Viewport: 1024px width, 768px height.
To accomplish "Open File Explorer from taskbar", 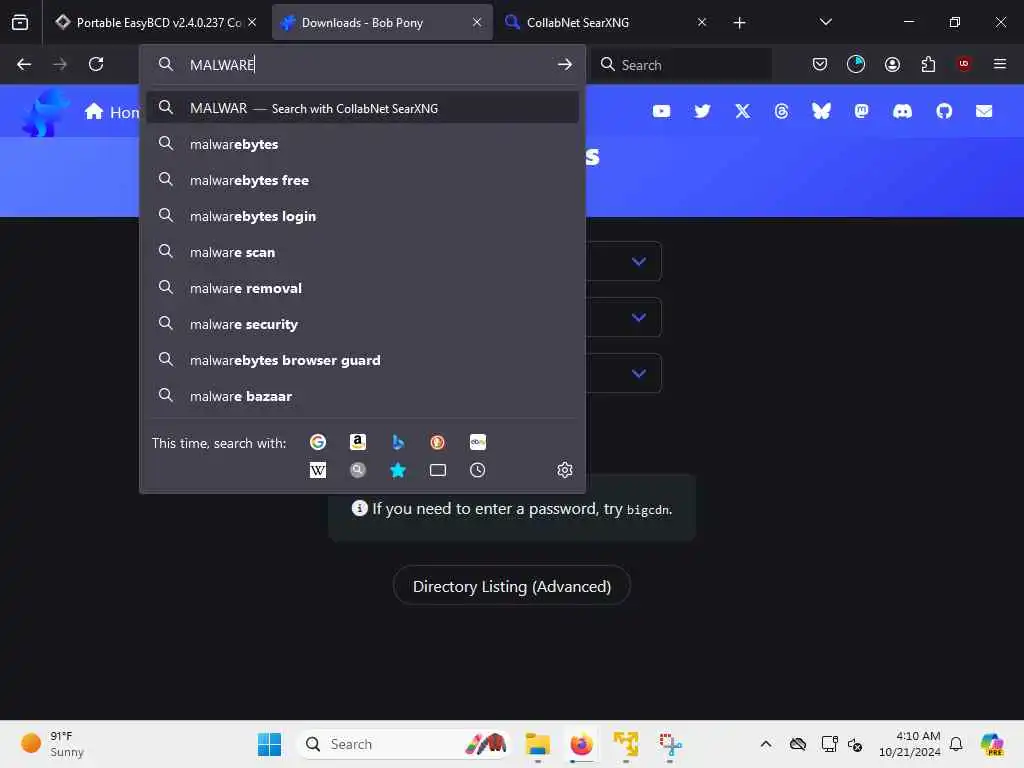I will click(537, 744).
